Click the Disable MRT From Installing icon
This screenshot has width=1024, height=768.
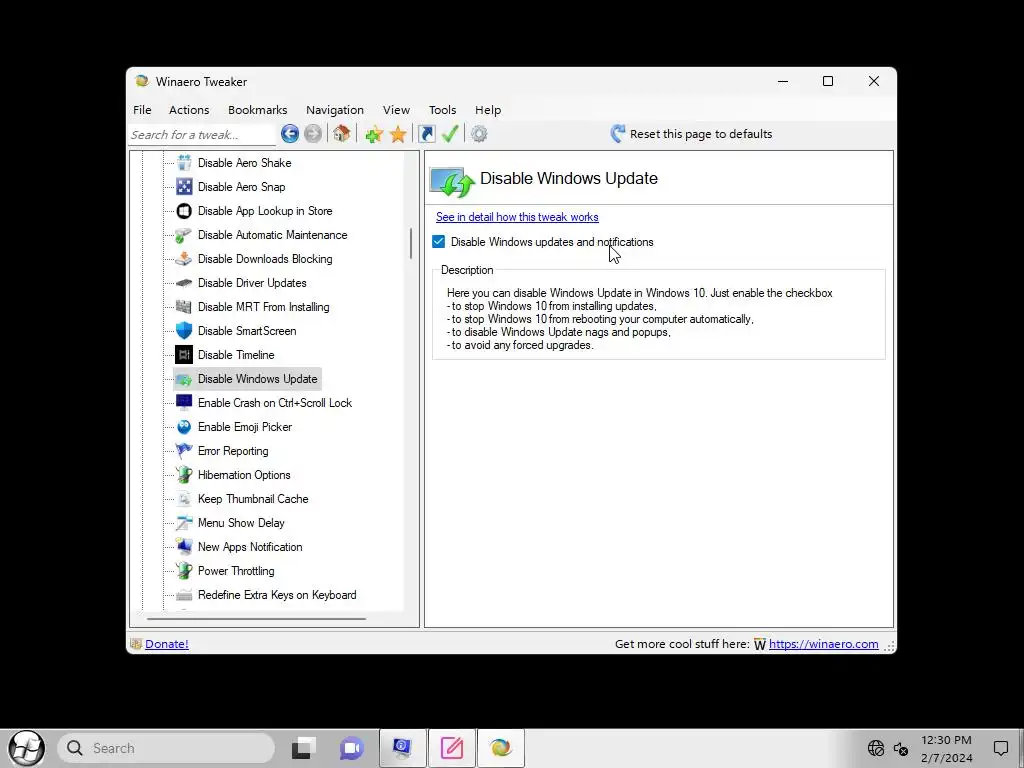click(x=184, y=307)
